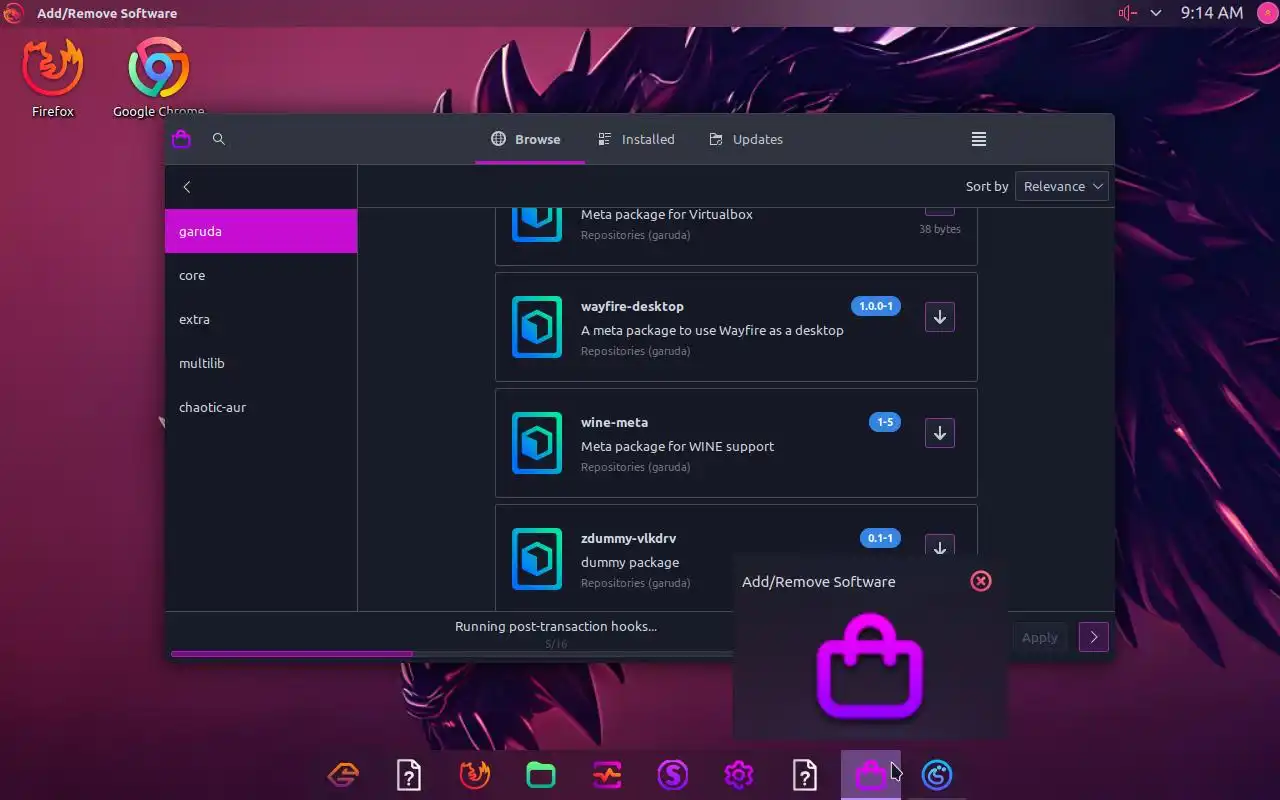Launch Firefox from the dock
Viewport: 1280px width, 800px height.
click(475, 775)
